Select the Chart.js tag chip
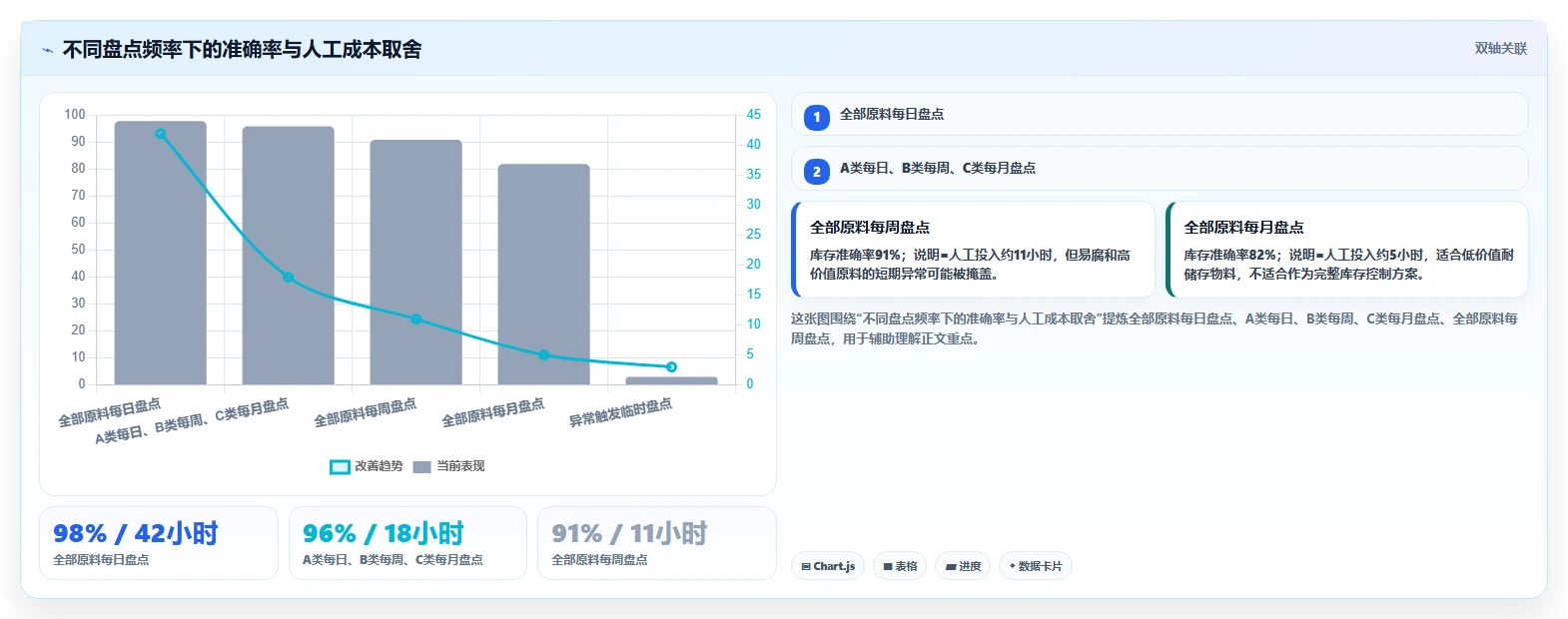Screen dimensions: 1568x619 click(x=828, y=566)
